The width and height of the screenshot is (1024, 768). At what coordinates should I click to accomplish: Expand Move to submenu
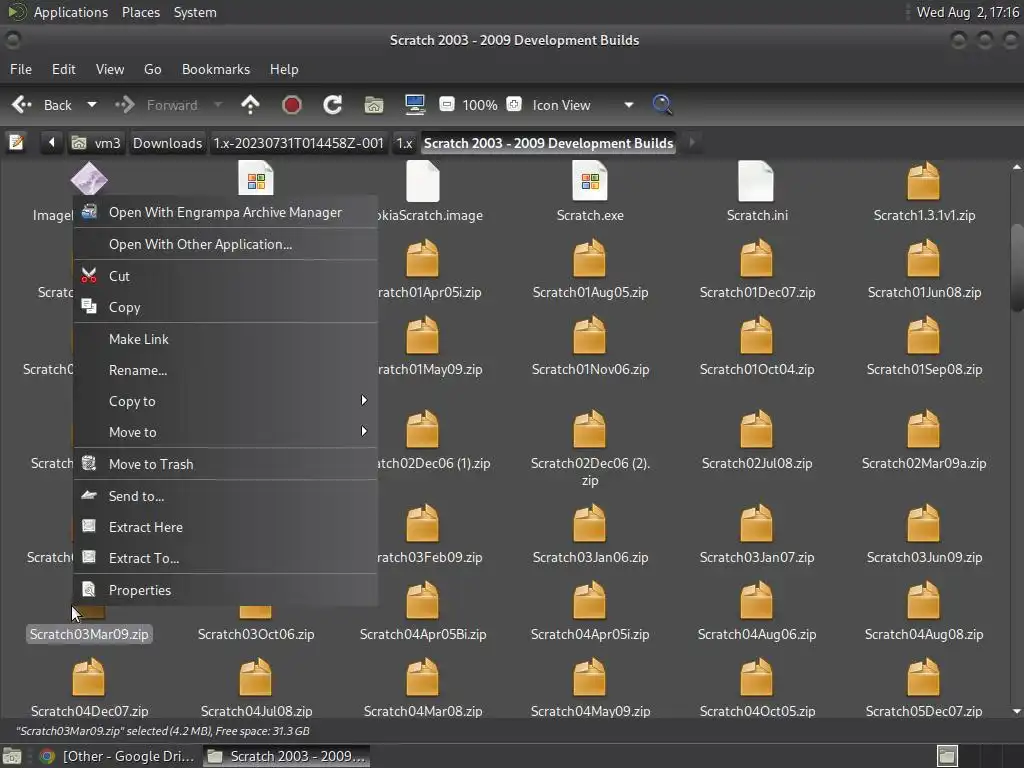(x=225, y=432)
